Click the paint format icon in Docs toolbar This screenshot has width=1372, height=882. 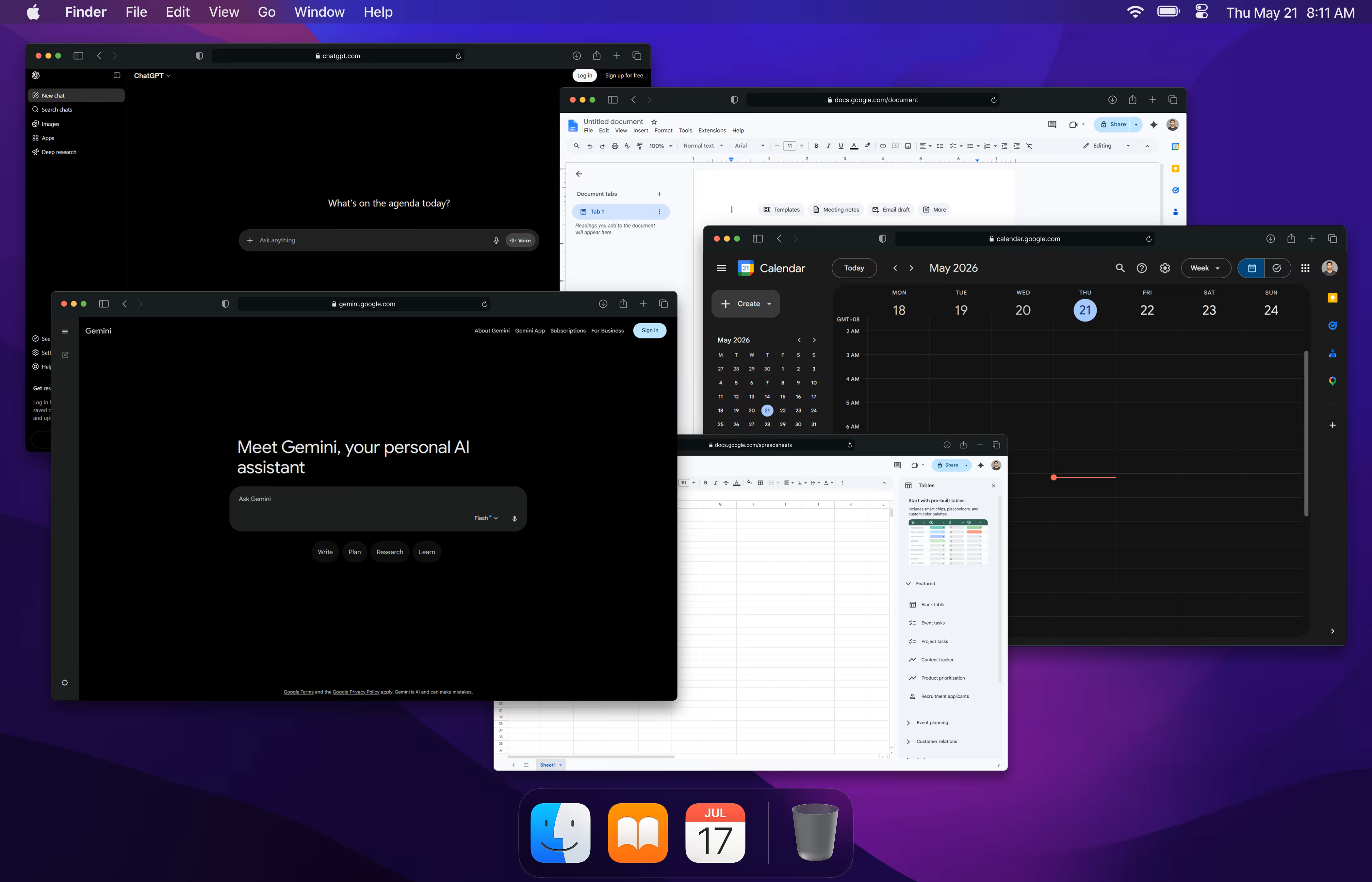tap(640, 146)
